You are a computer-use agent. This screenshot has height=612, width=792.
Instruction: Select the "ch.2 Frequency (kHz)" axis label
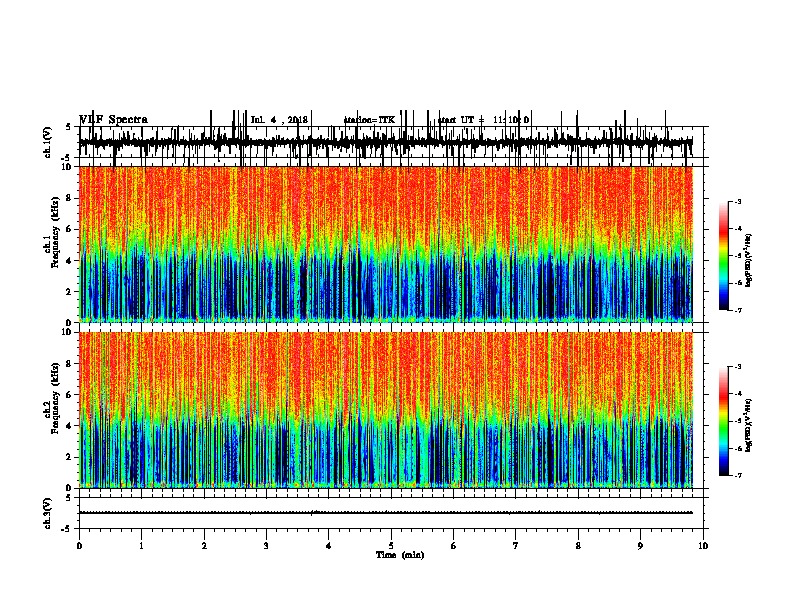52,398
